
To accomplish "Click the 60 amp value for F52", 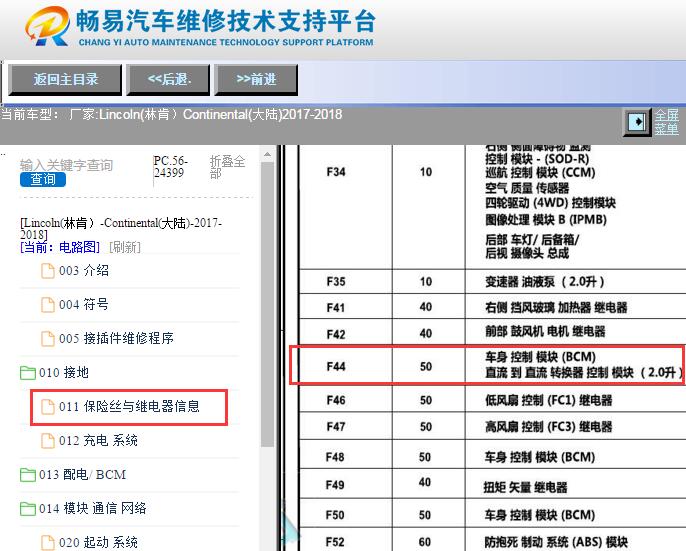I will point(424,542).
